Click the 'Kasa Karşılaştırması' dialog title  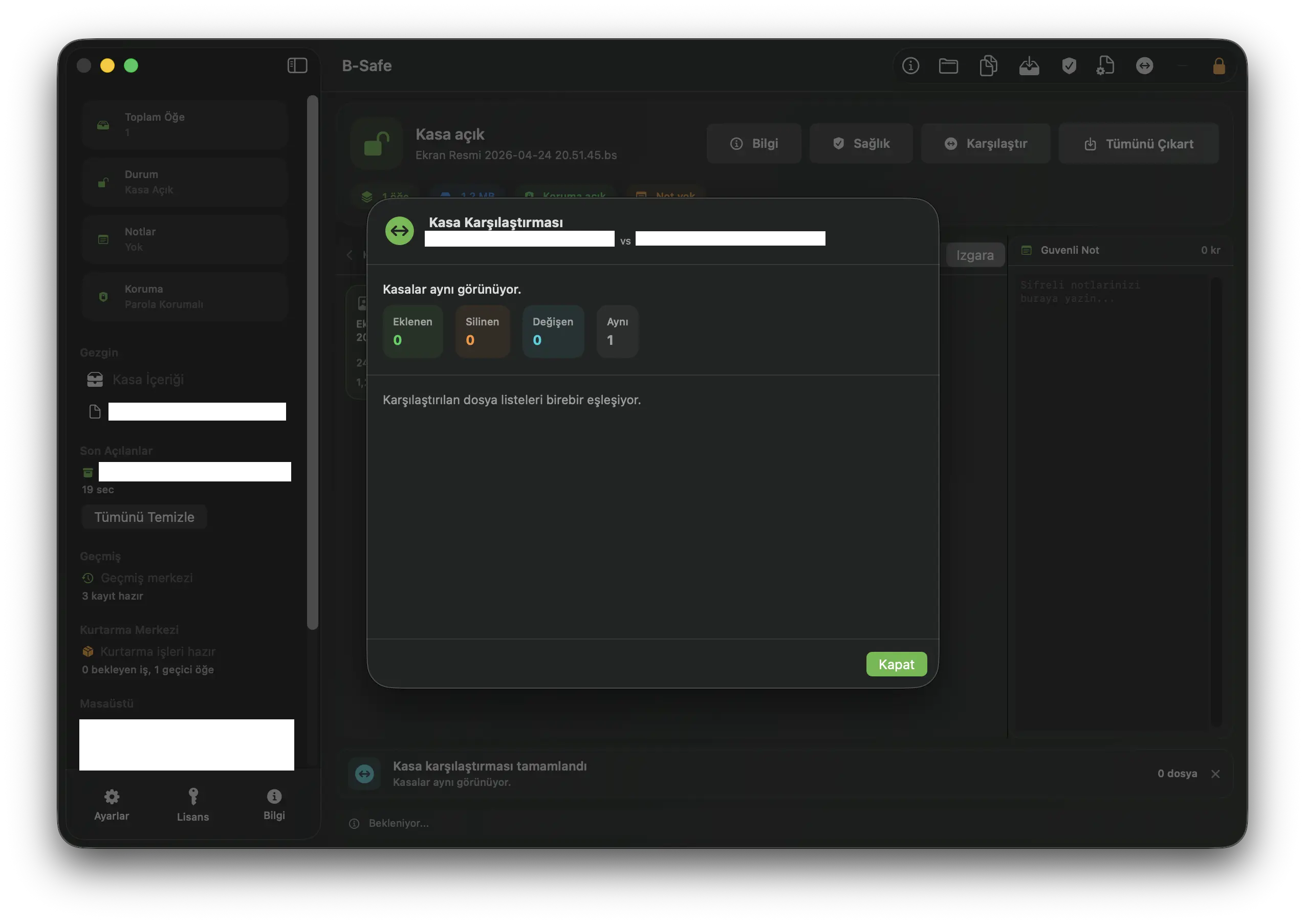[496, 223]
